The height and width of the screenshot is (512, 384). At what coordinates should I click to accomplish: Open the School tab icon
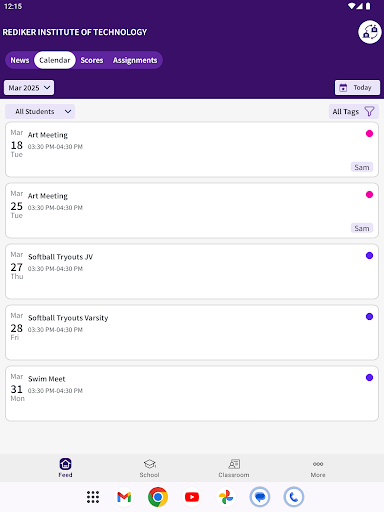tap(150, 464)
